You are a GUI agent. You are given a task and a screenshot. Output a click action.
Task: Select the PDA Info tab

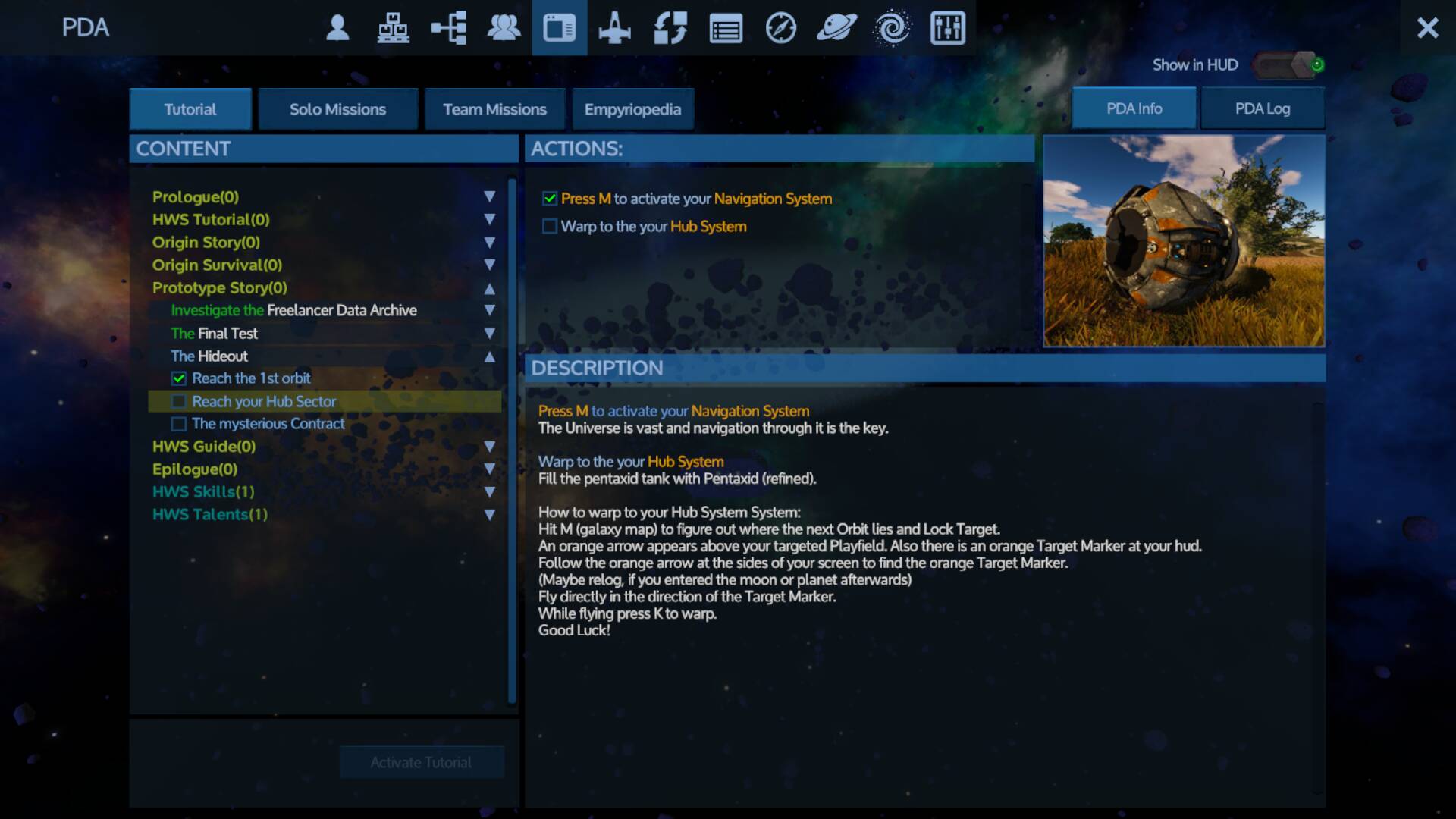pos(1134,108)
